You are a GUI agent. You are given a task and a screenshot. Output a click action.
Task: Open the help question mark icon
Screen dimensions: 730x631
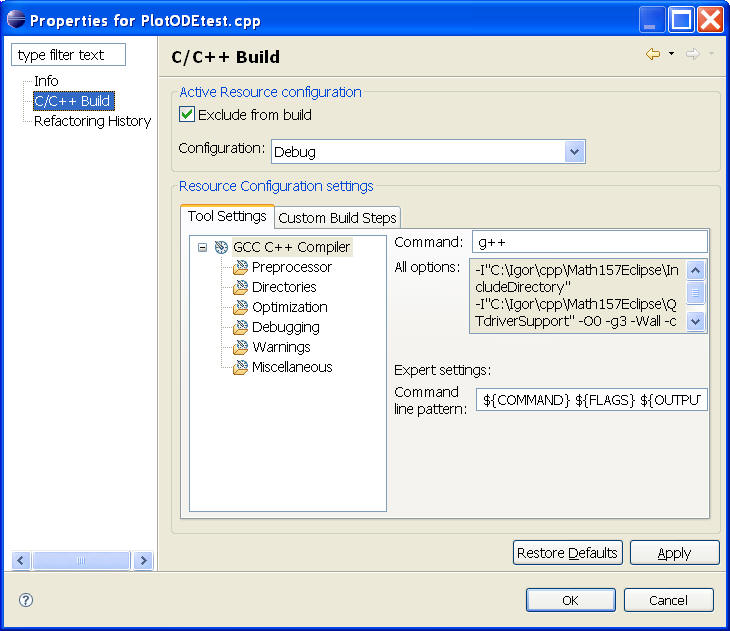pyautogui.click(x=26, y=600)
